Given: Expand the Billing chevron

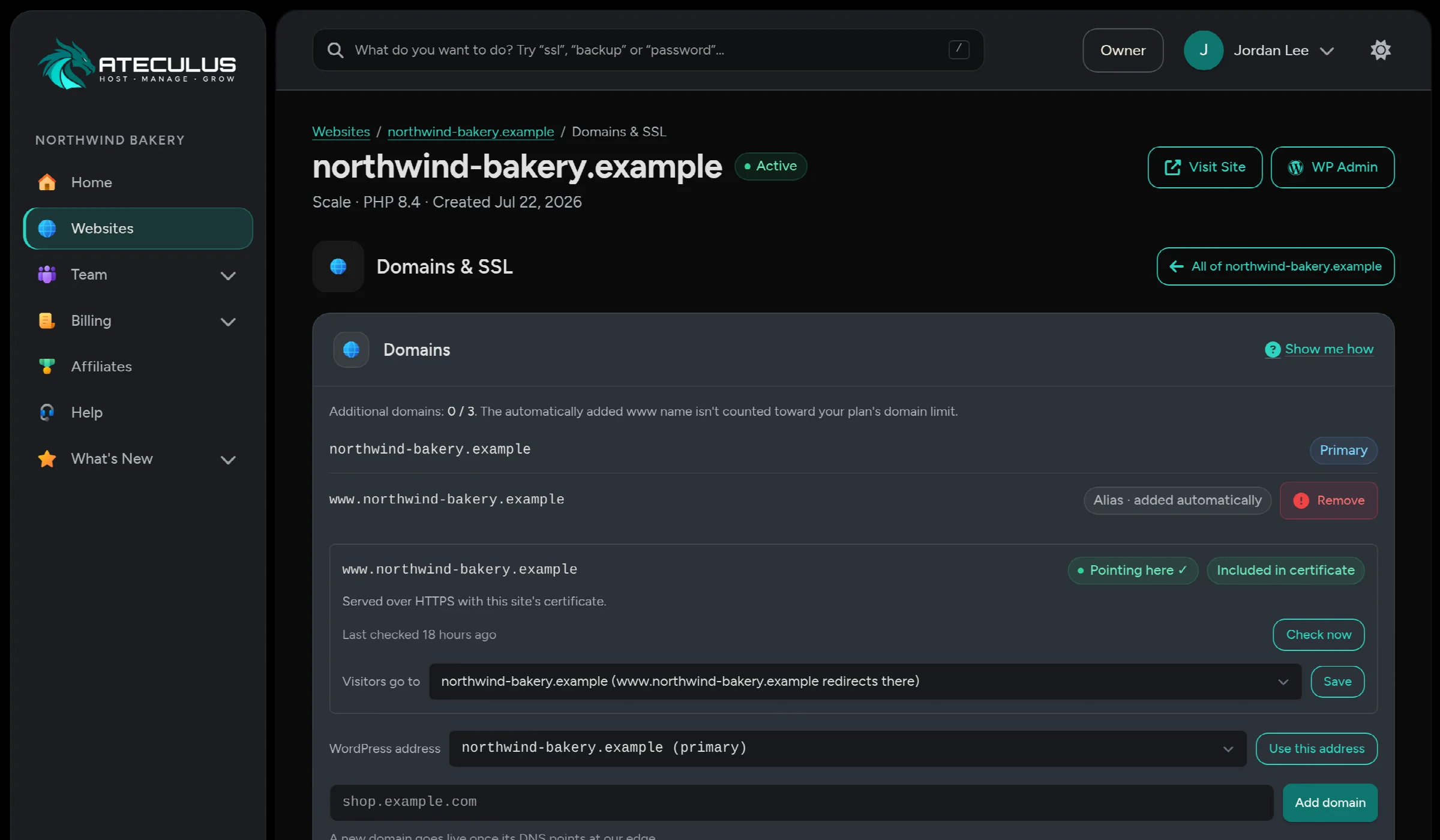Looking at the screenshot, I should pos(228,322).
